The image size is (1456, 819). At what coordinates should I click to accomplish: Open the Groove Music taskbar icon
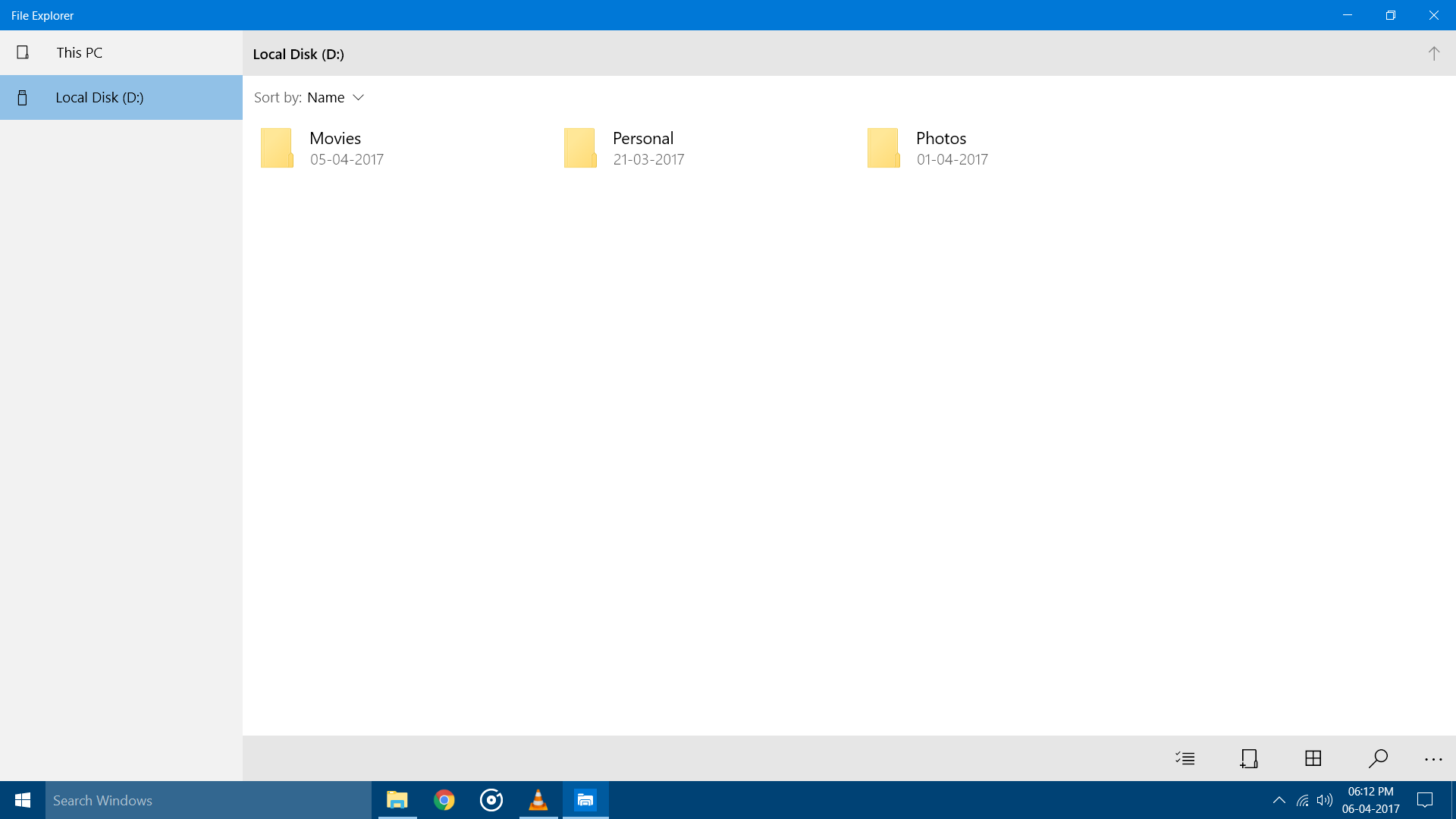491,800
